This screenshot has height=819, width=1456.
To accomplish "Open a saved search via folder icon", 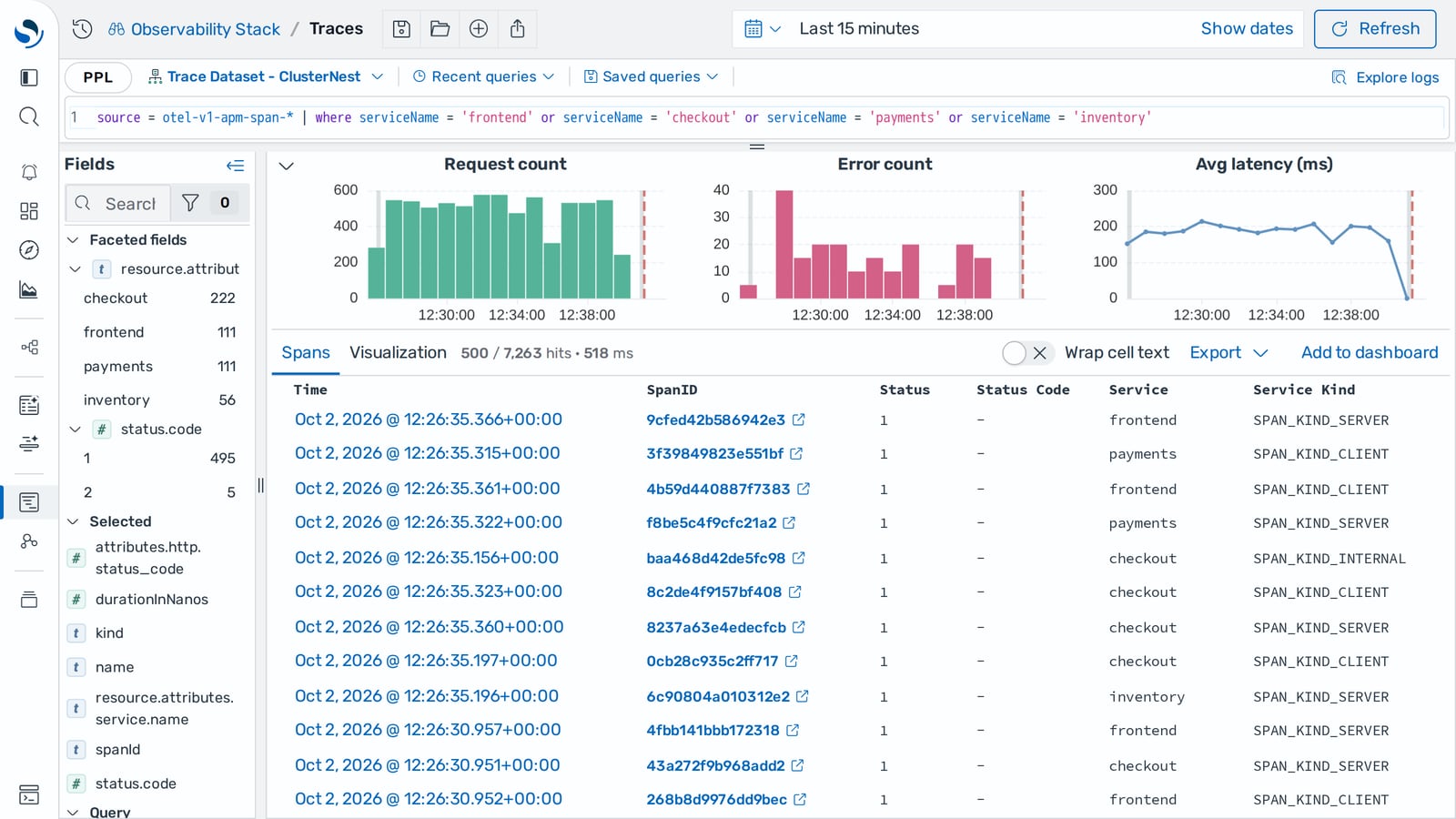I will click(440, 29).
